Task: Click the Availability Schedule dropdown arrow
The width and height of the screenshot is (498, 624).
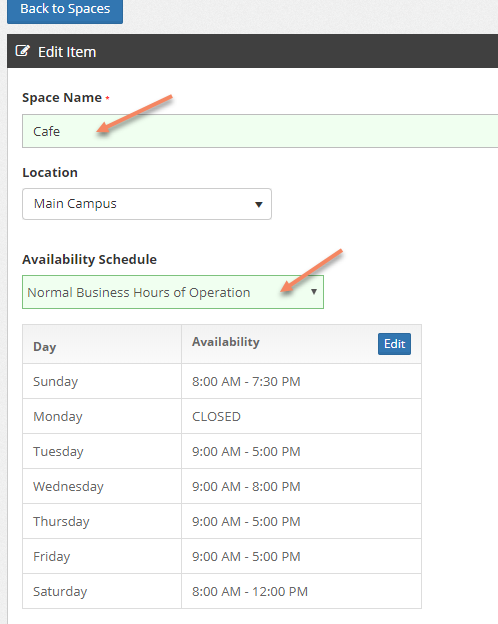Action: [x=314, y=292]
